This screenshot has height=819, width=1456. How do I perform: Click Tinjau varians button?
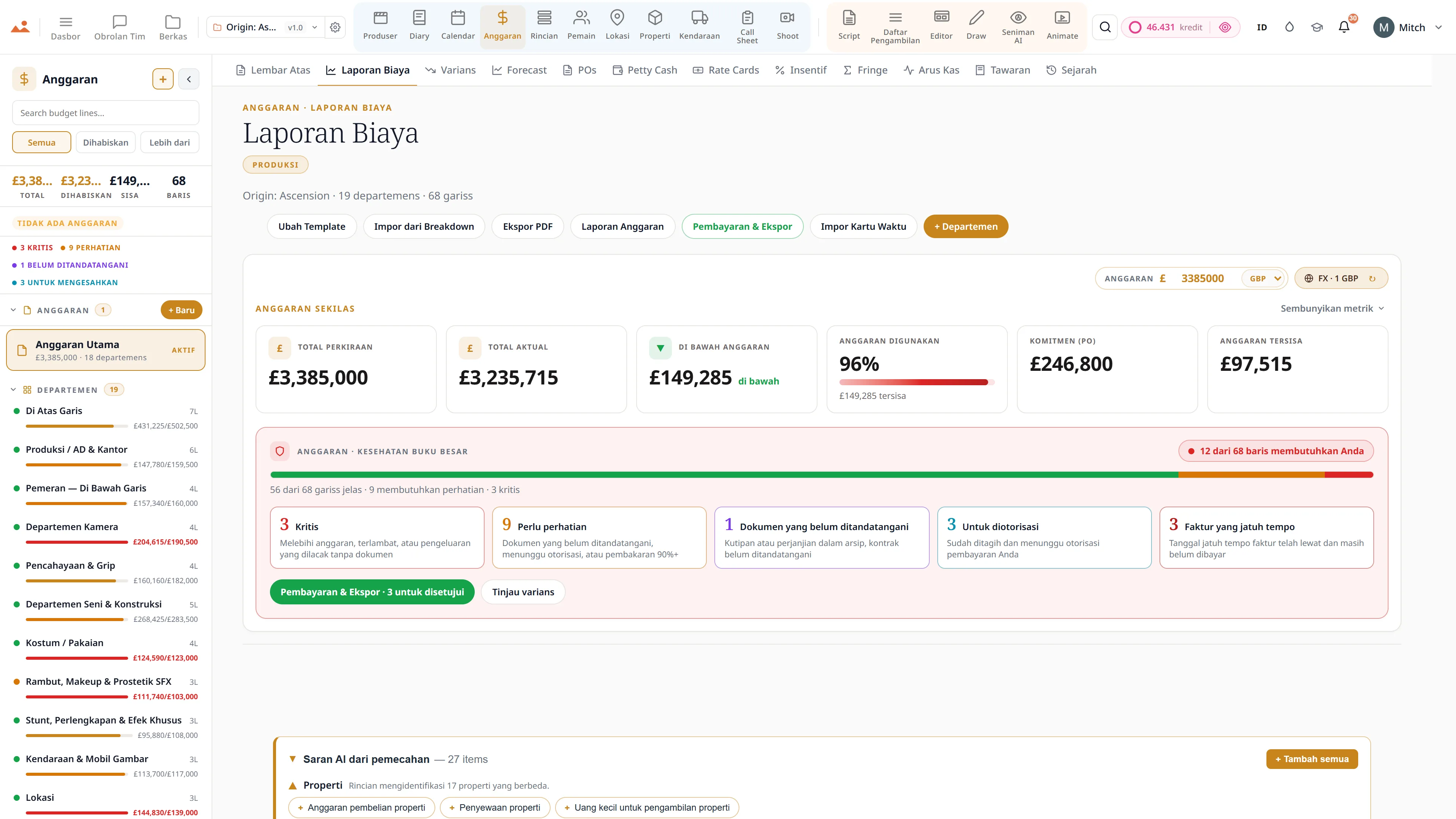pos(523,592)
